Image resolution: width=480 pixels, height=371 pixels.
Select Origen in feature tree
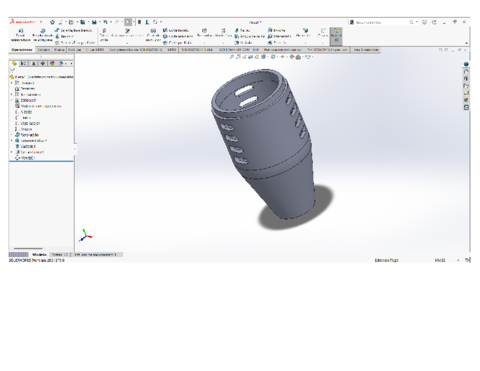click(x=24, y=129)
